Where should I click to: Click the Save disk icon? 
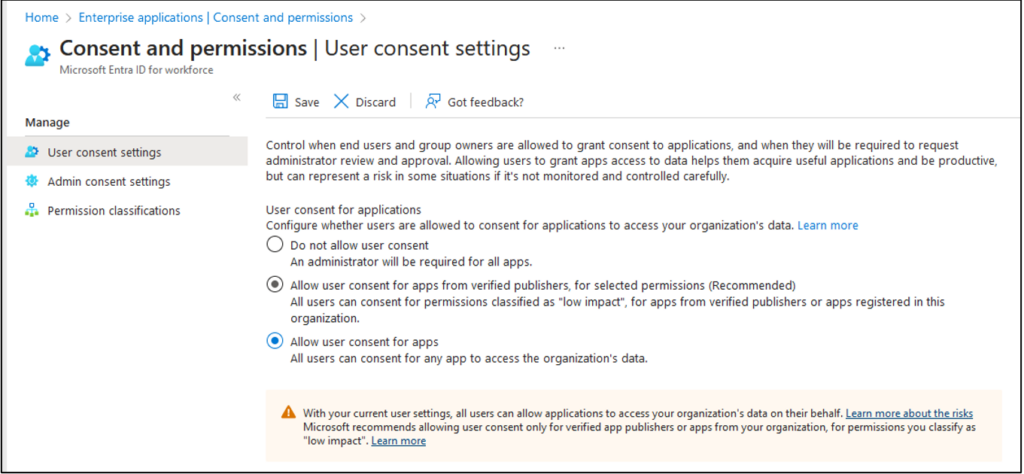pos(281,101)
